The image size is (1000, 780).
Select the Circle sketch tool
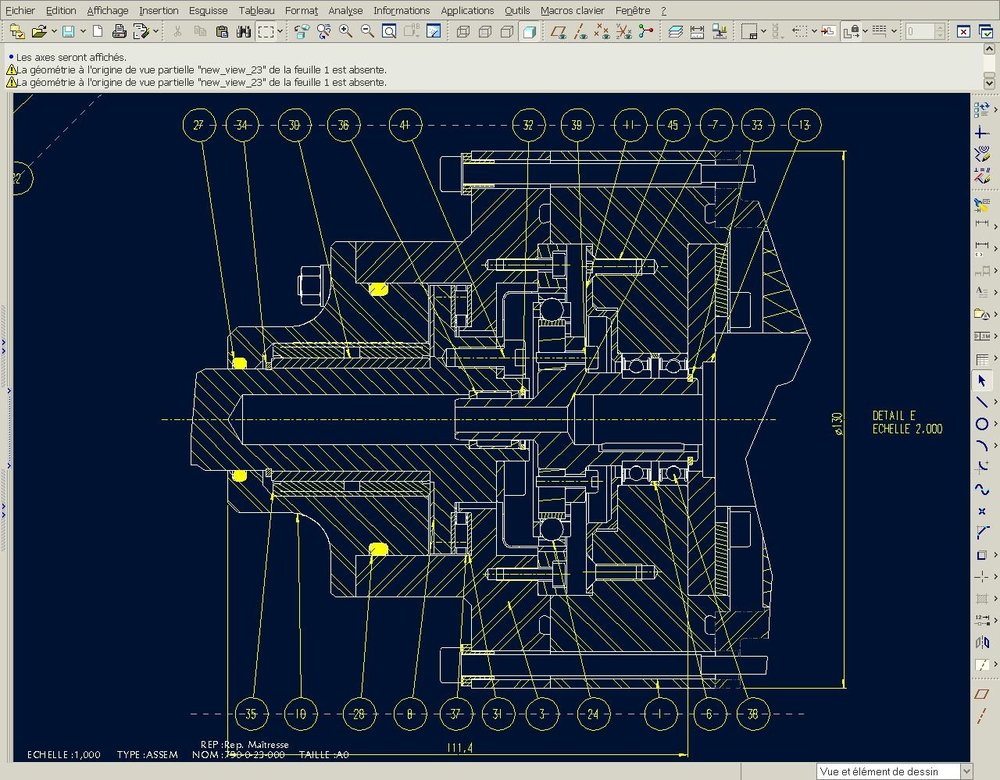click(x=982, y=423)
